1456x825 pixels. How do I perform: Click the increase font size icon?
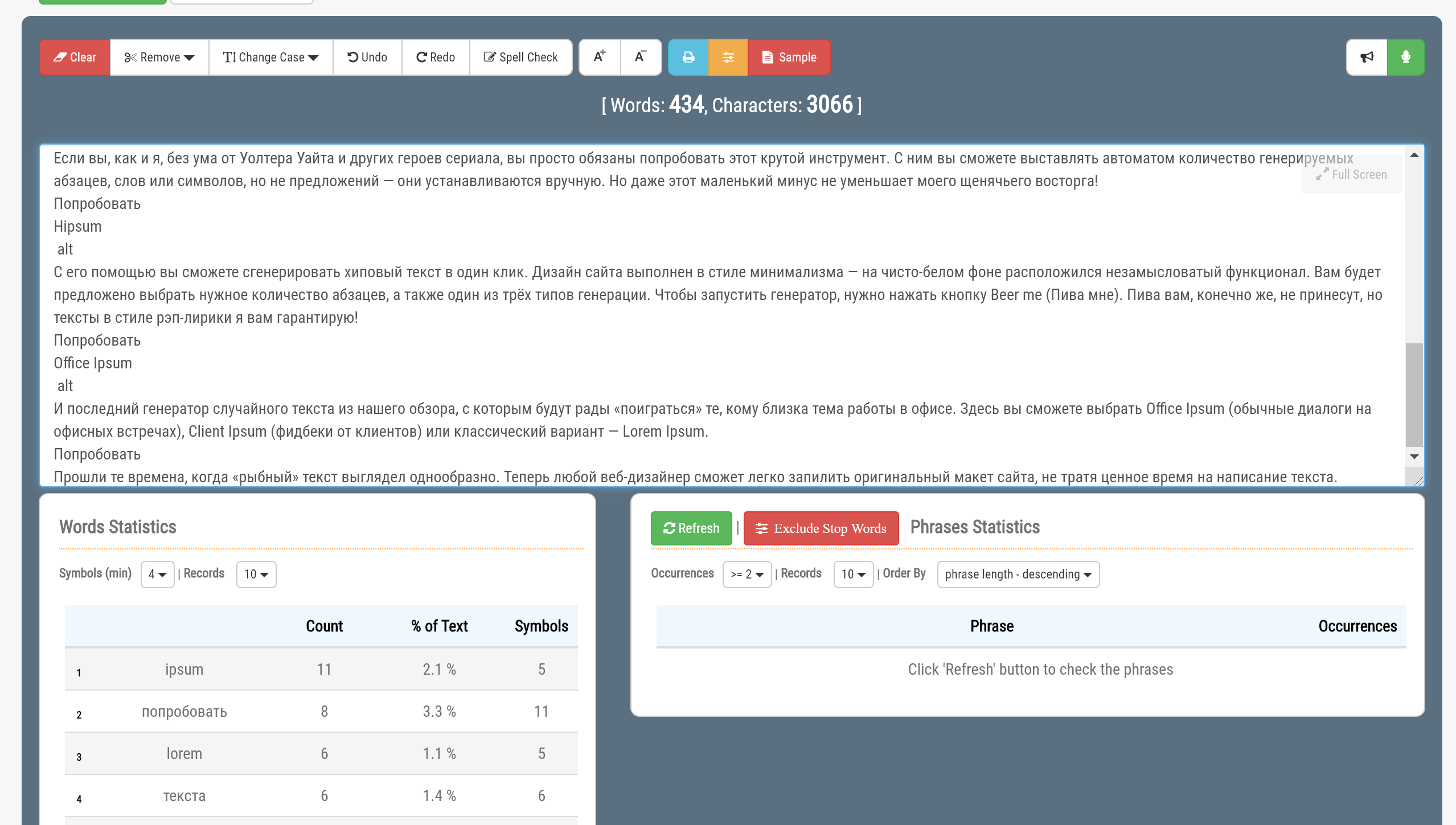(599, 57)
